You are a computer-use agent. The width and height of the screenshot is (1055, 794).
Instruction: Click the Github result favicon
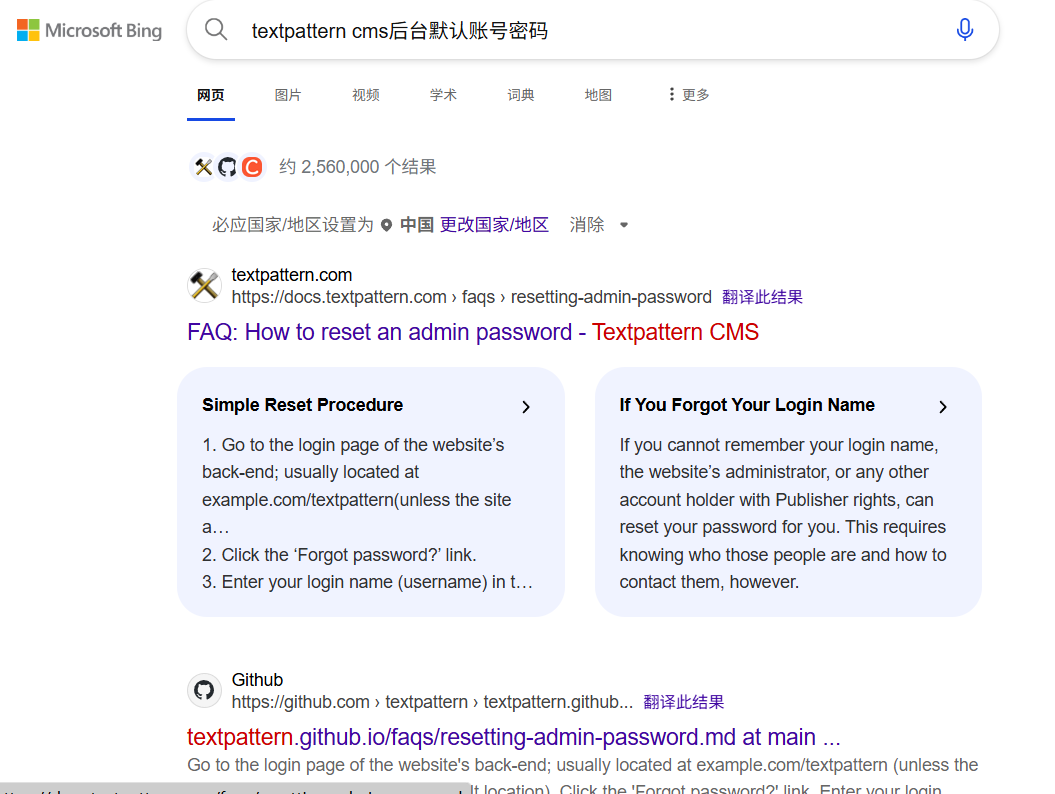point(204,690)
